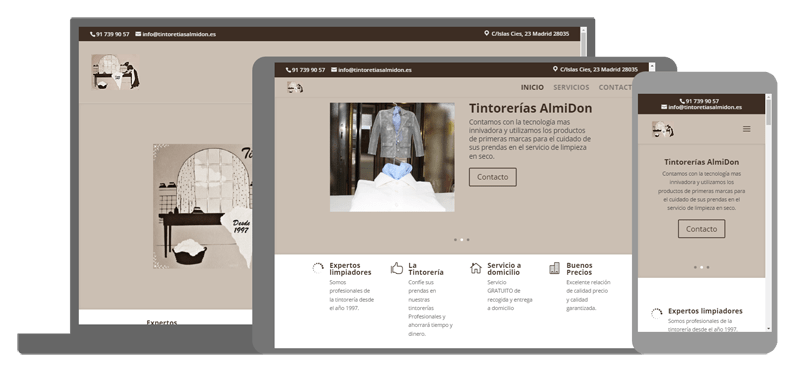Select the INICIO menu item
Viewport: 800px width, 375px height.
tap(532, 87)
